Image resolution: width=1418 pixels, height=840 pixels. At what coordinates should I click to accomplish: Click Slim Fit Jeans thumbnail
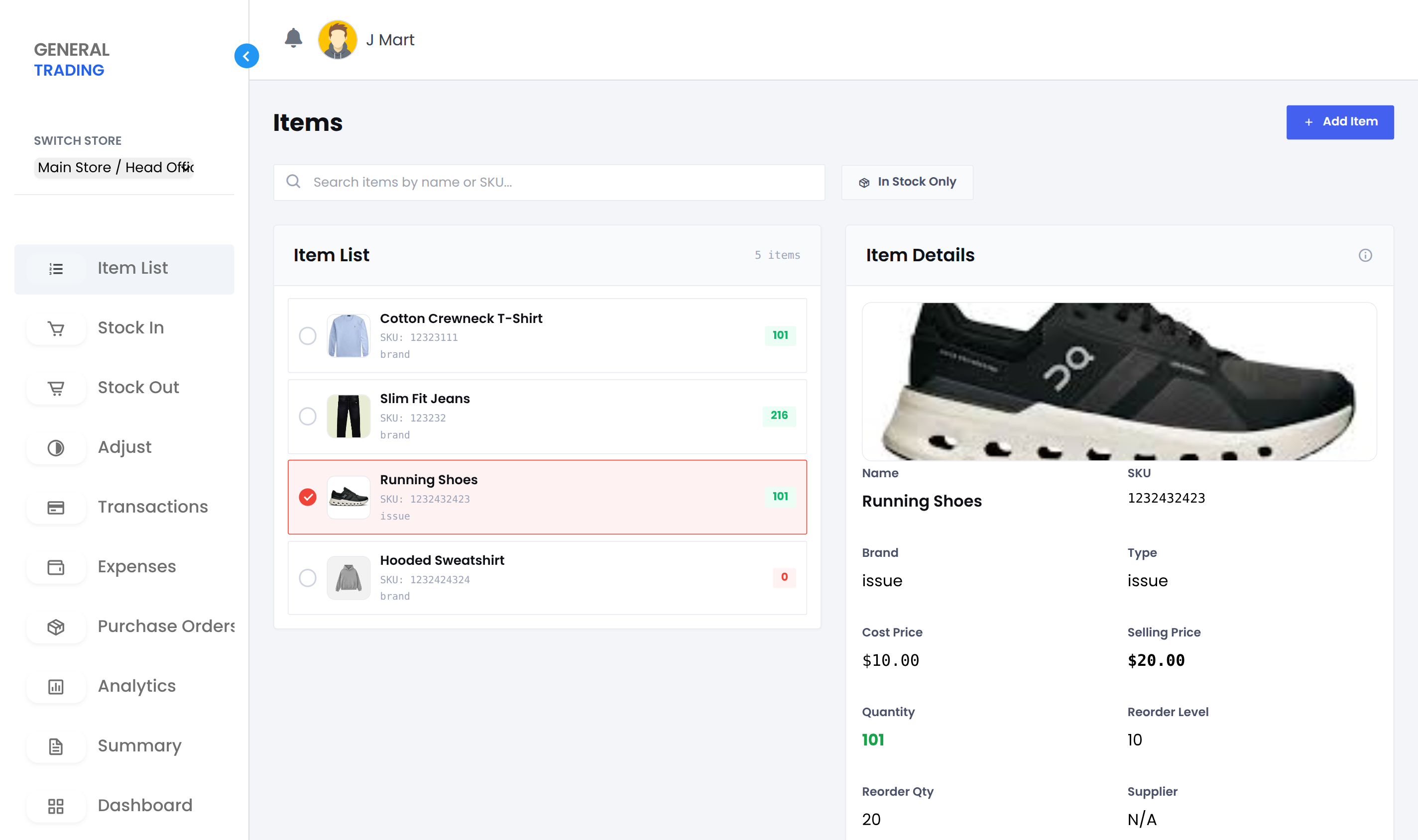coord(348,416)
